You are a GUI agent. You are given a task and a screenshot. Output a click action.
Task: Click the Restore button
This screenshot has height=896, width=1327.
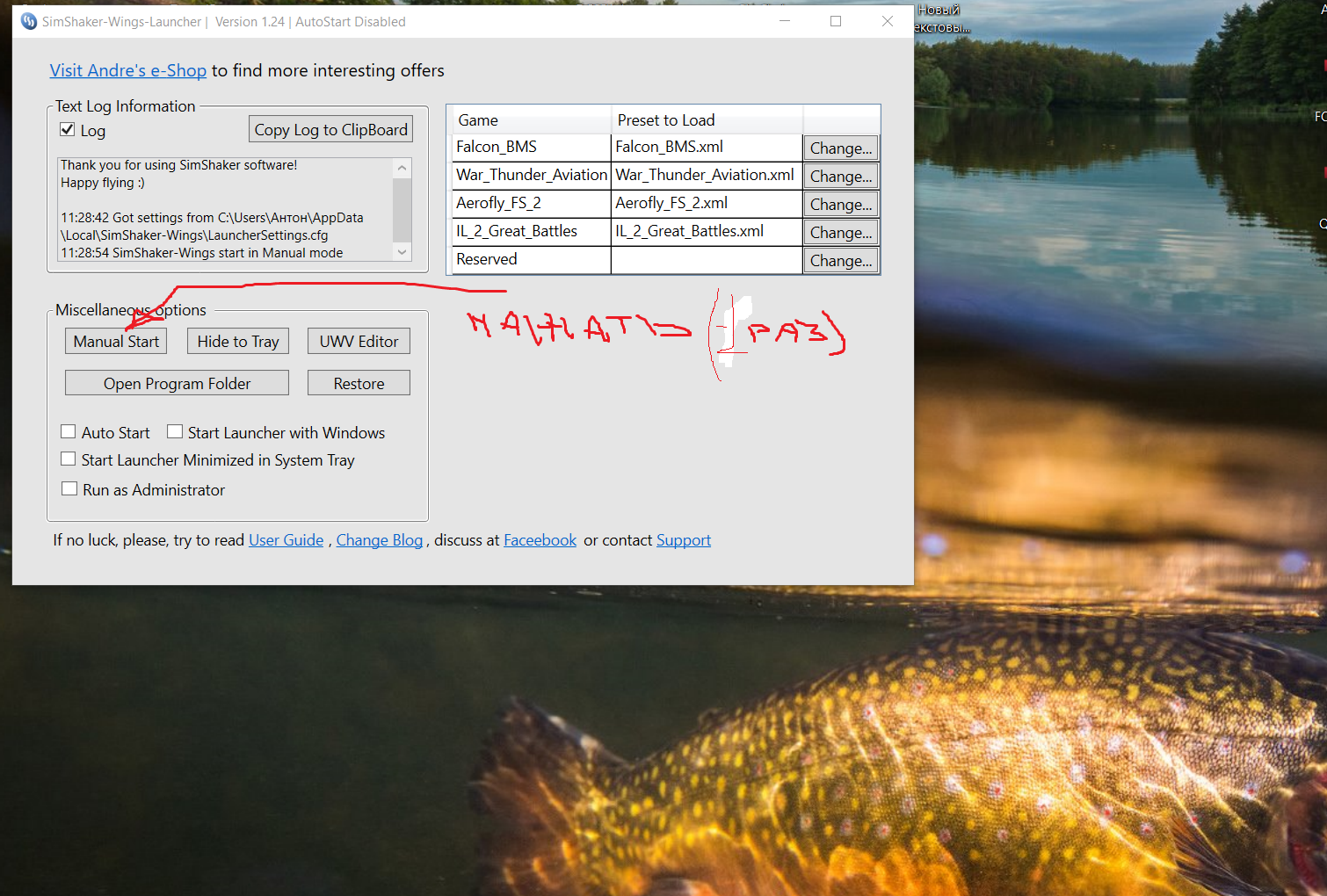359,383
